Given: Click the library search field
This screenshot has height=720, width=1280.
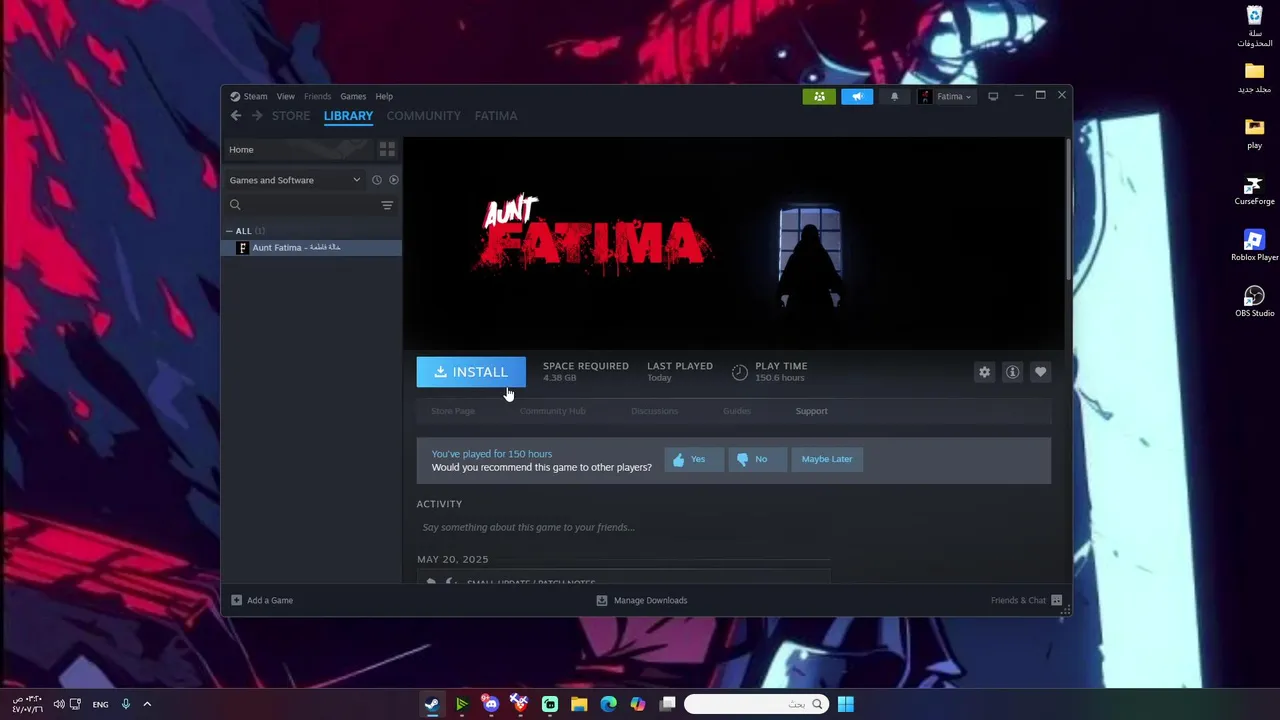Looking at the screenshot, I should (300, 205).
